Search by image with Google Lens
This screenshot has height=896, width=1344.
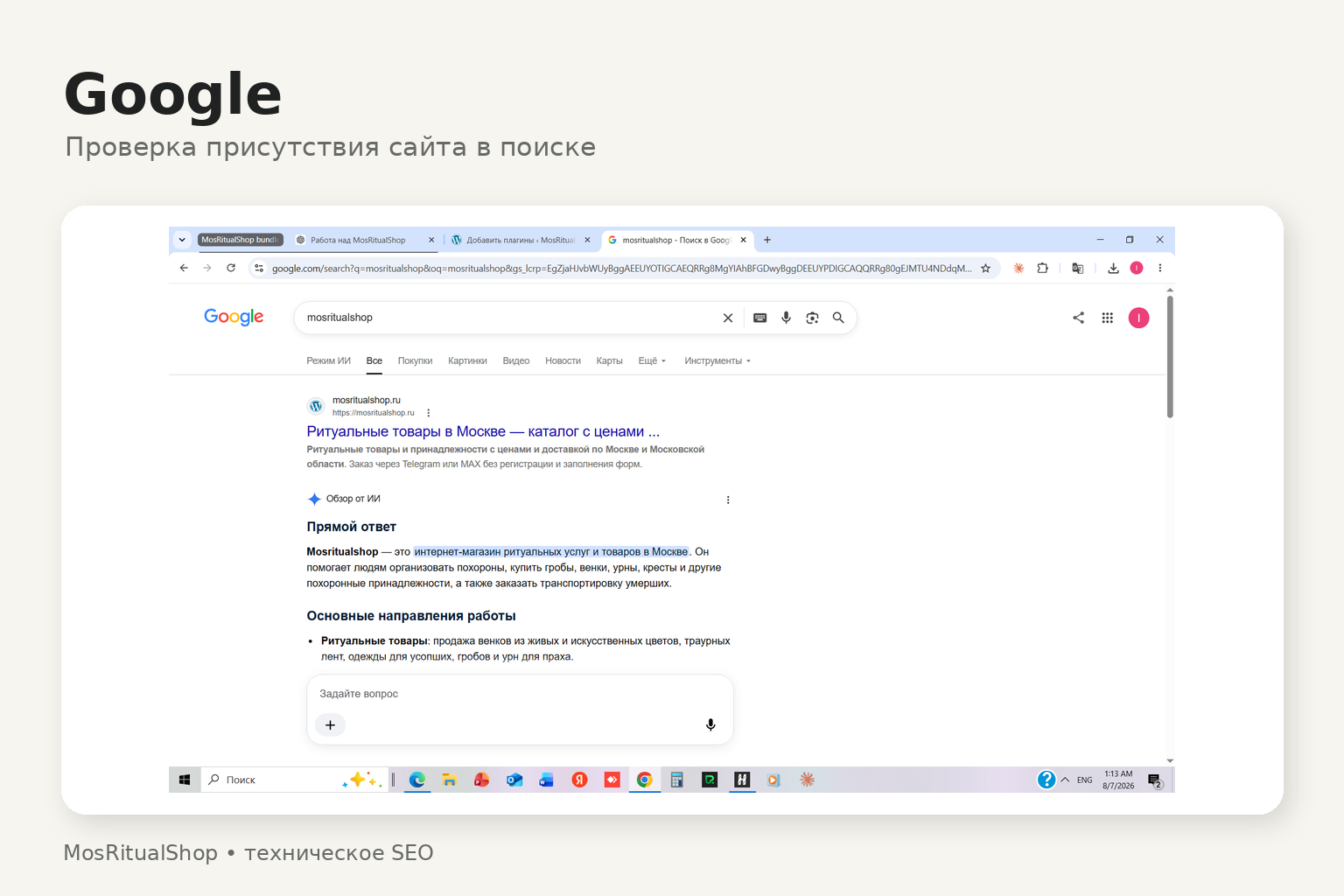pos(812,318)
